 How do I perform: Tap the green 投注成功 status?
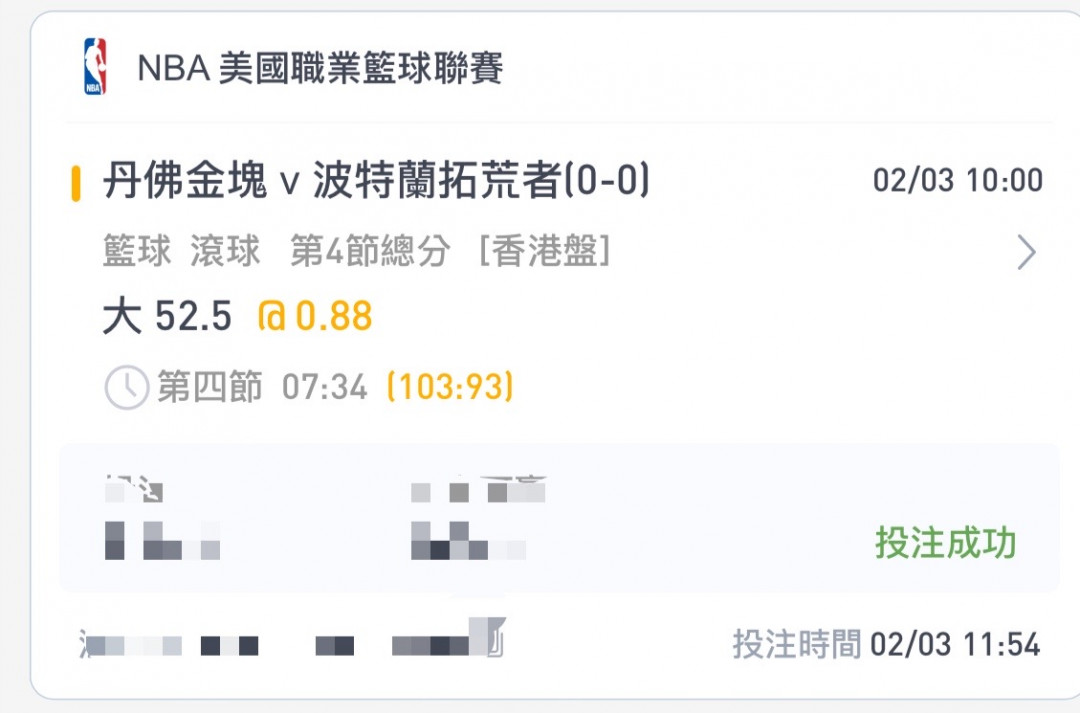(x=945, y=543)
